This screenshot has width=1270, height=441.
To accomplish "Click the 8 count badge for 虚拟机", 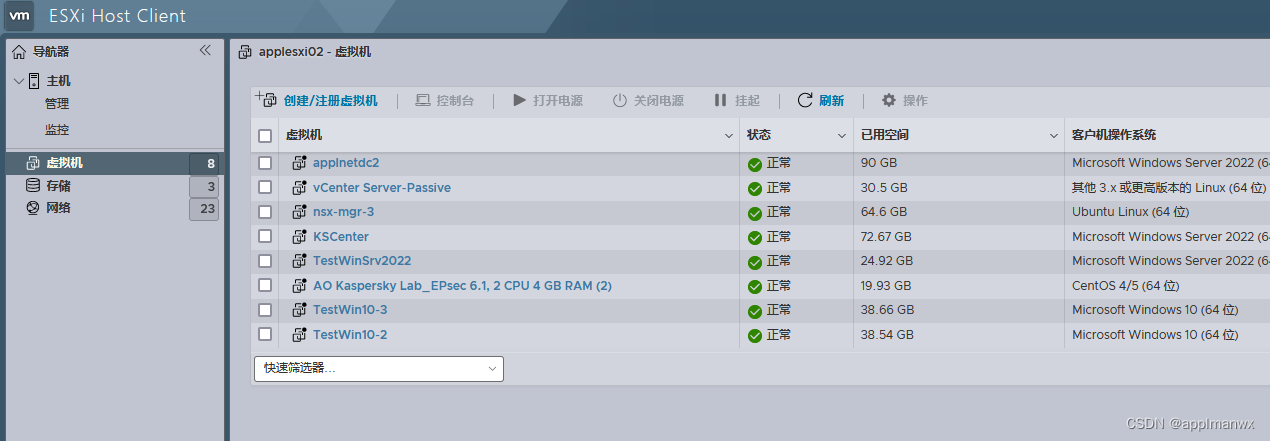I will pyautogui.click(x=205, y=163).
